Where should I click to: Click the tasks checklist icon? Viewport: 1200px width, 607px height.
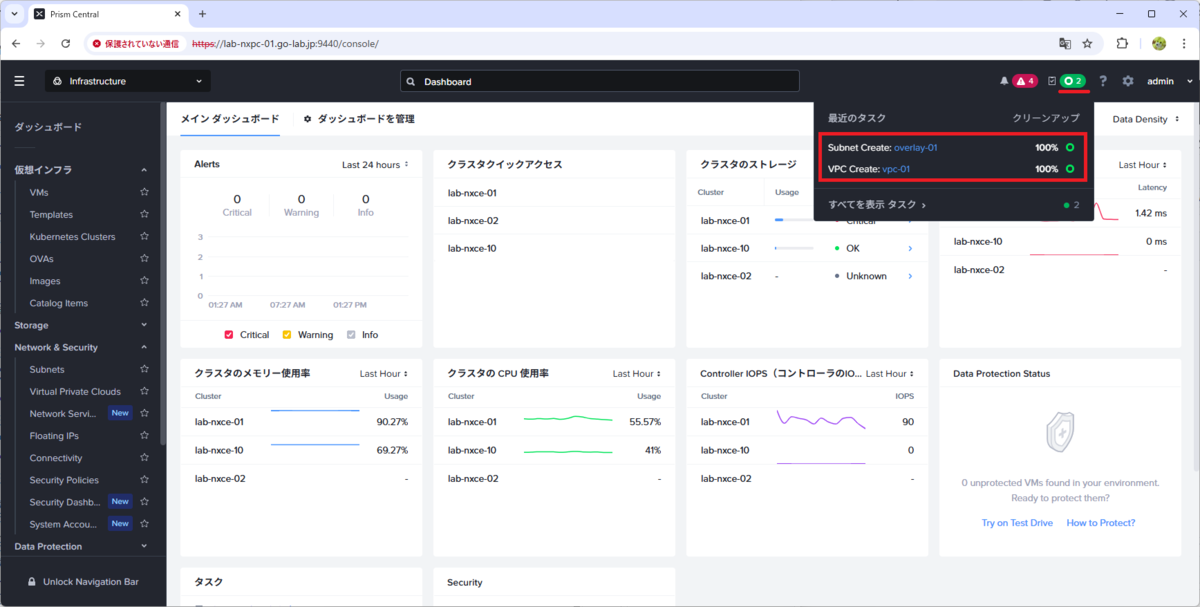click(x=1052, y=81)
